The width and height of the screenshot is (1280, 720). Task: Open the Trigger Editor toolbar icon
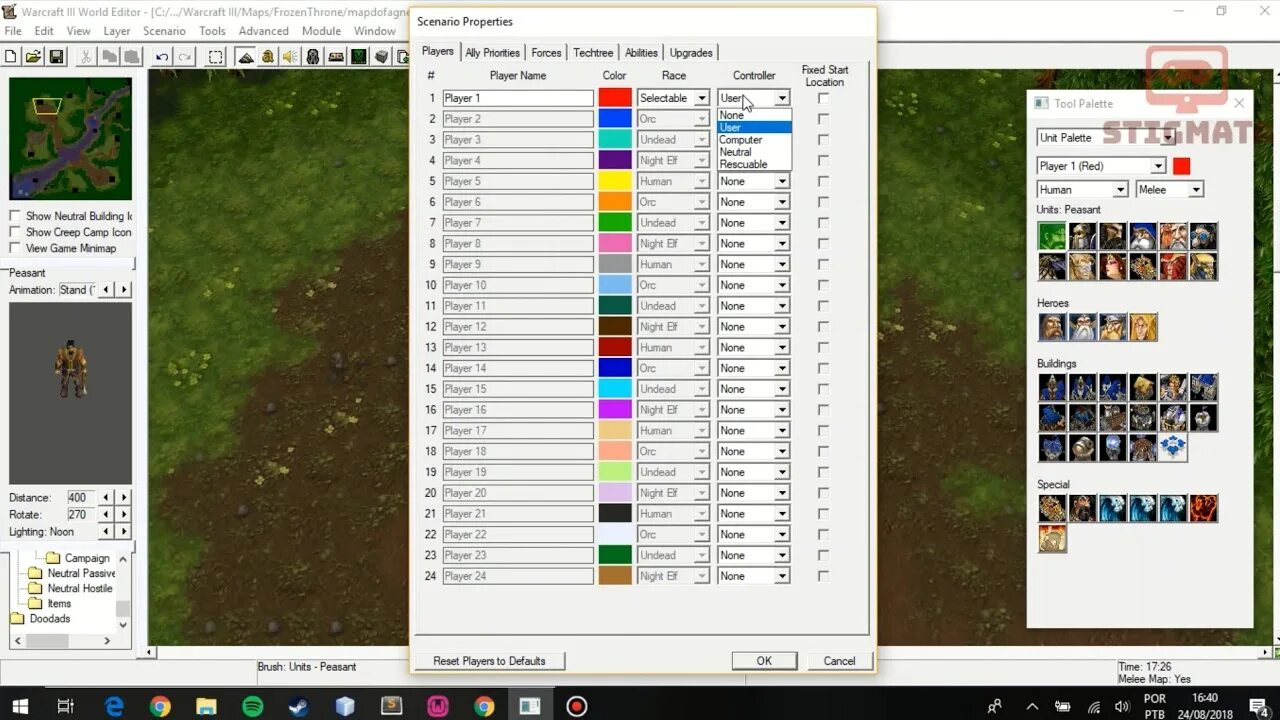click(268, 57)
